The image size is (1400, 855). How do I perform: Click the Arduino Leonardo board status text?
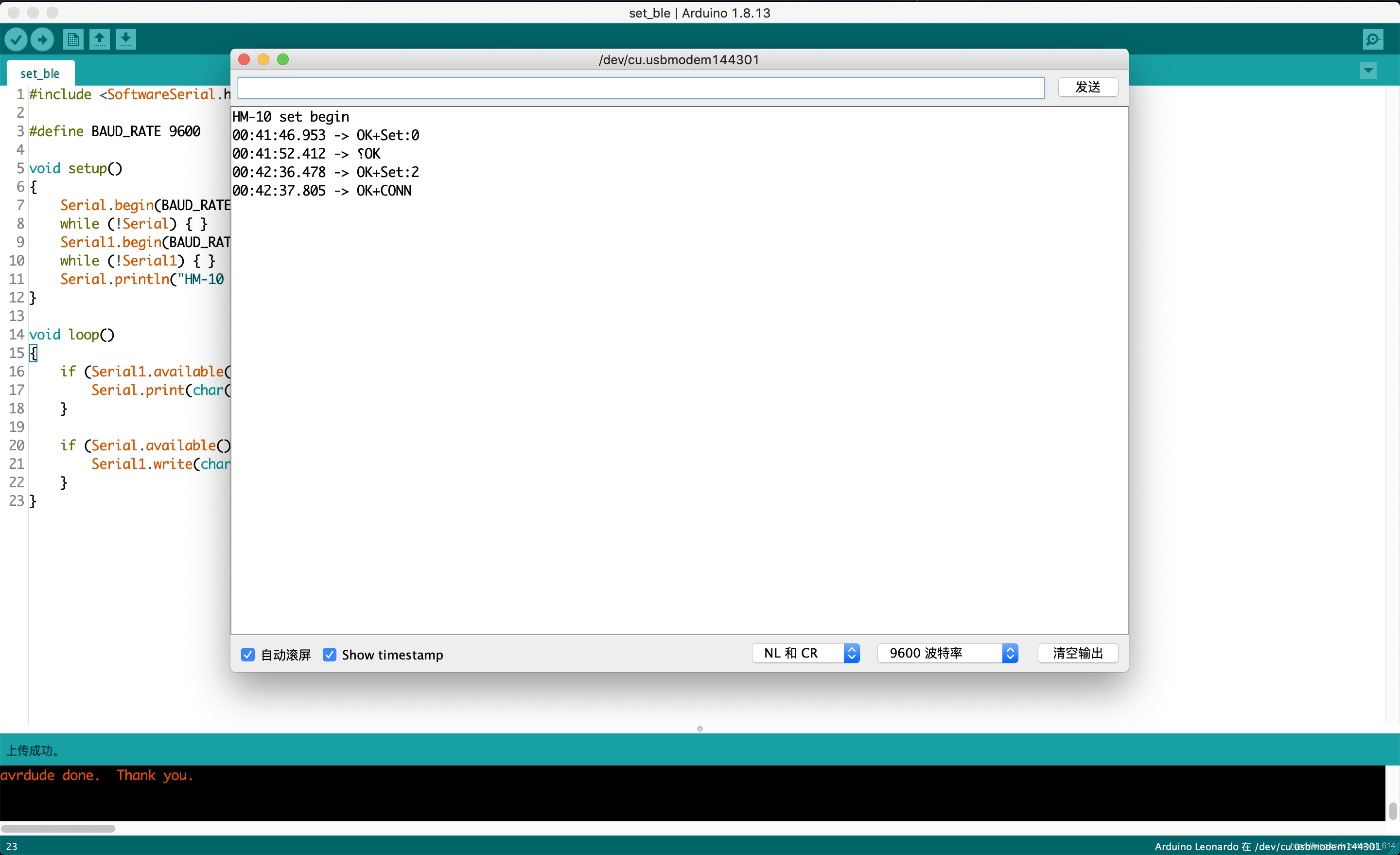pyautogui.click(x=1267, y=846)
